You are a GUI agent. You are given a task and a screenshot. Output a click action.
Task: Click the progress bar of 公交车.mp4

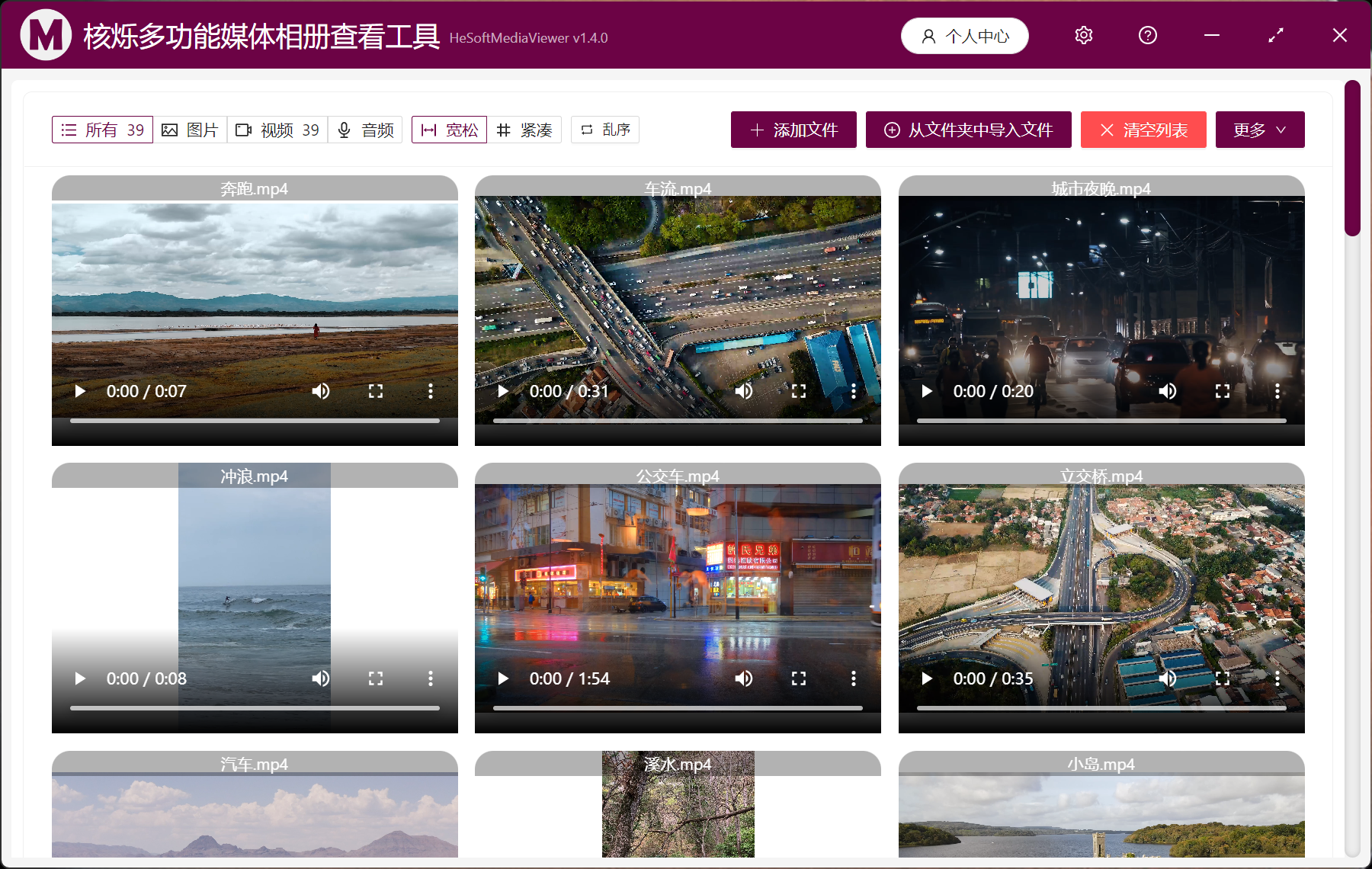point(678,707)
